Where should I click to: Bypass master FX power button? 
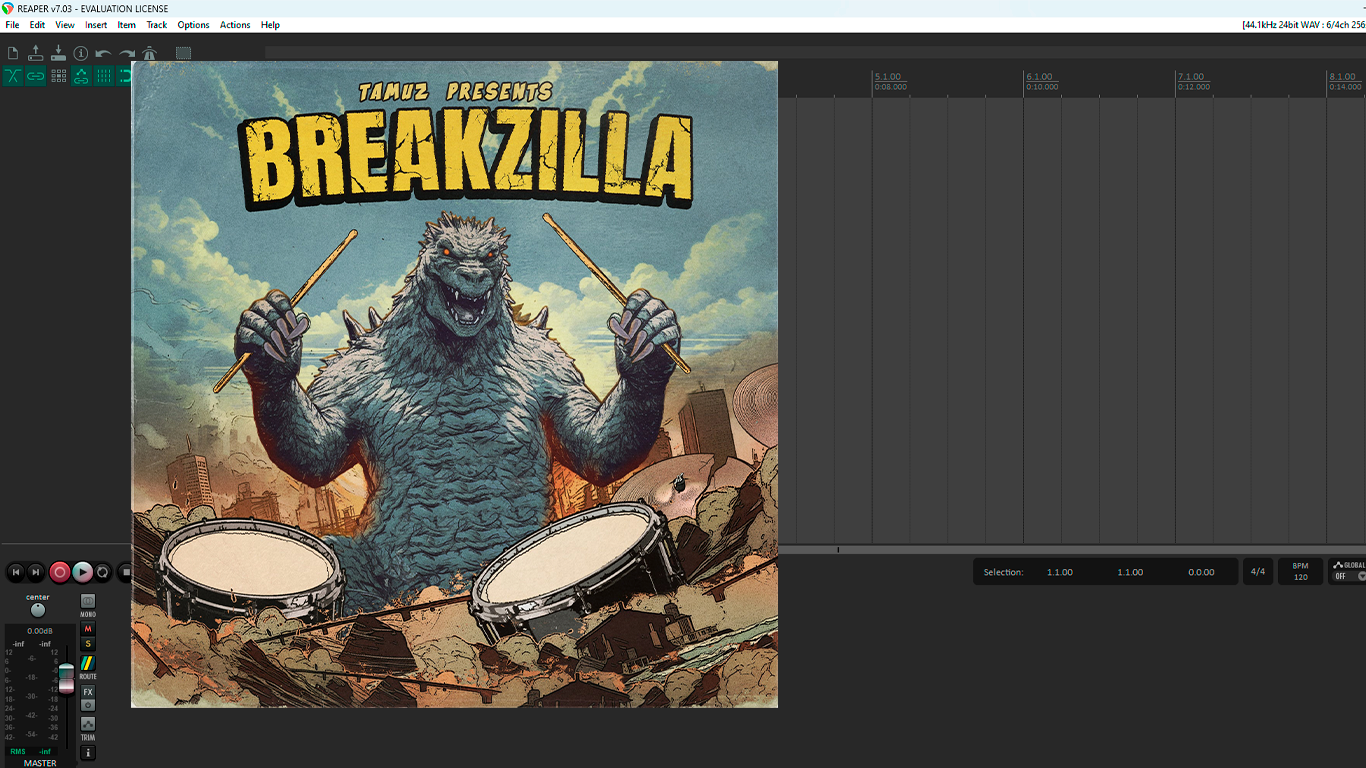[88, 705]
